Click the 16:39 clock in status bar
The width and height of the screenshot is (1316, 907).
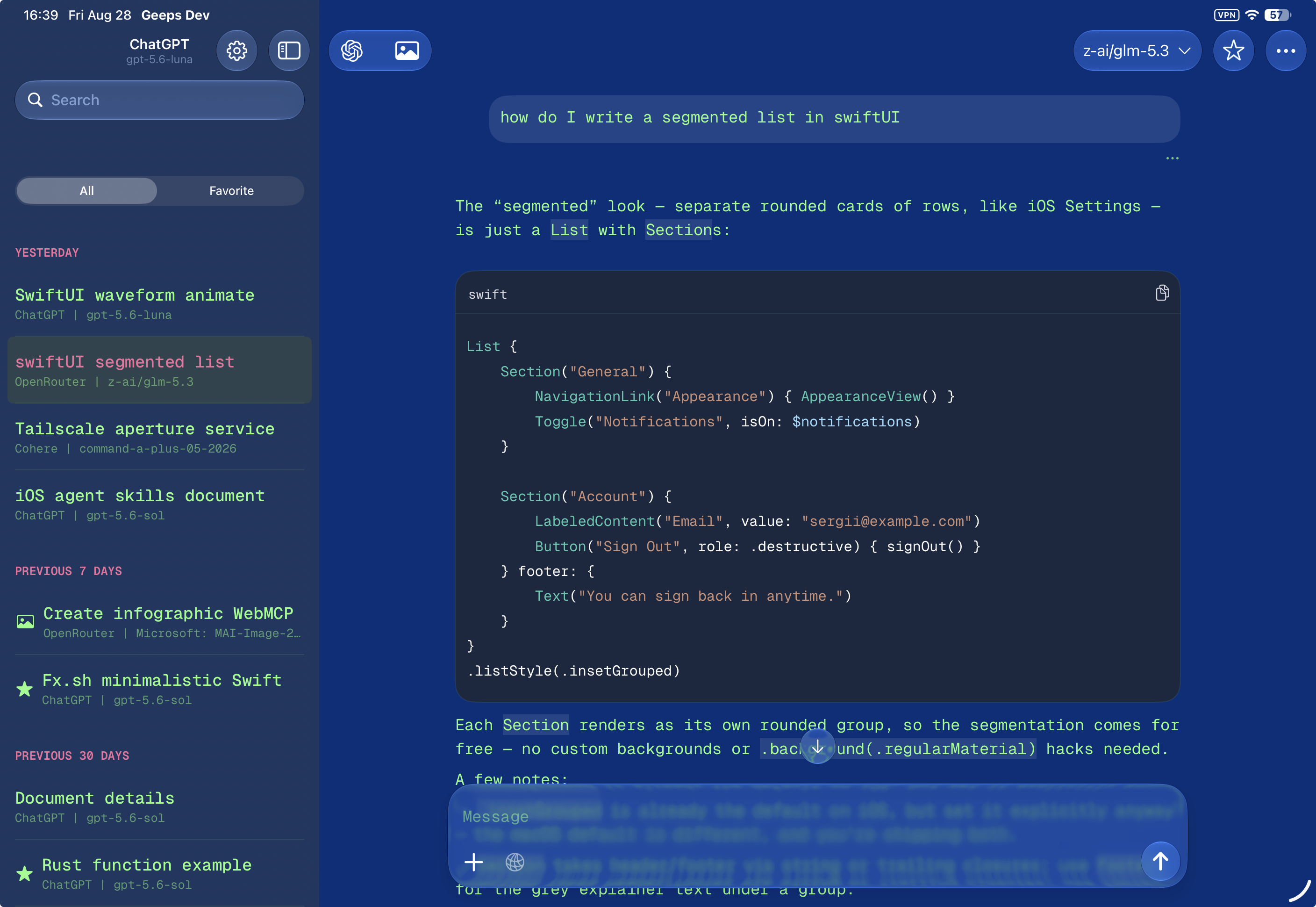coord(41,15)
